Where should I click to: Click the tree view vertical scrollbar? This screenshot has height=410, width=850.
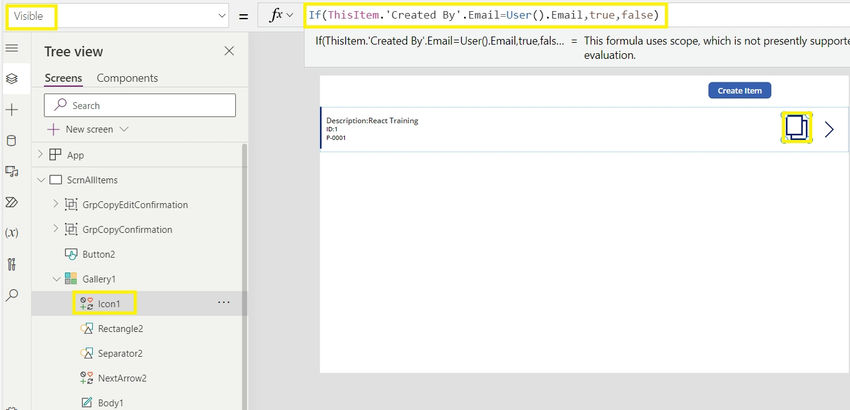tap(243, 276)
